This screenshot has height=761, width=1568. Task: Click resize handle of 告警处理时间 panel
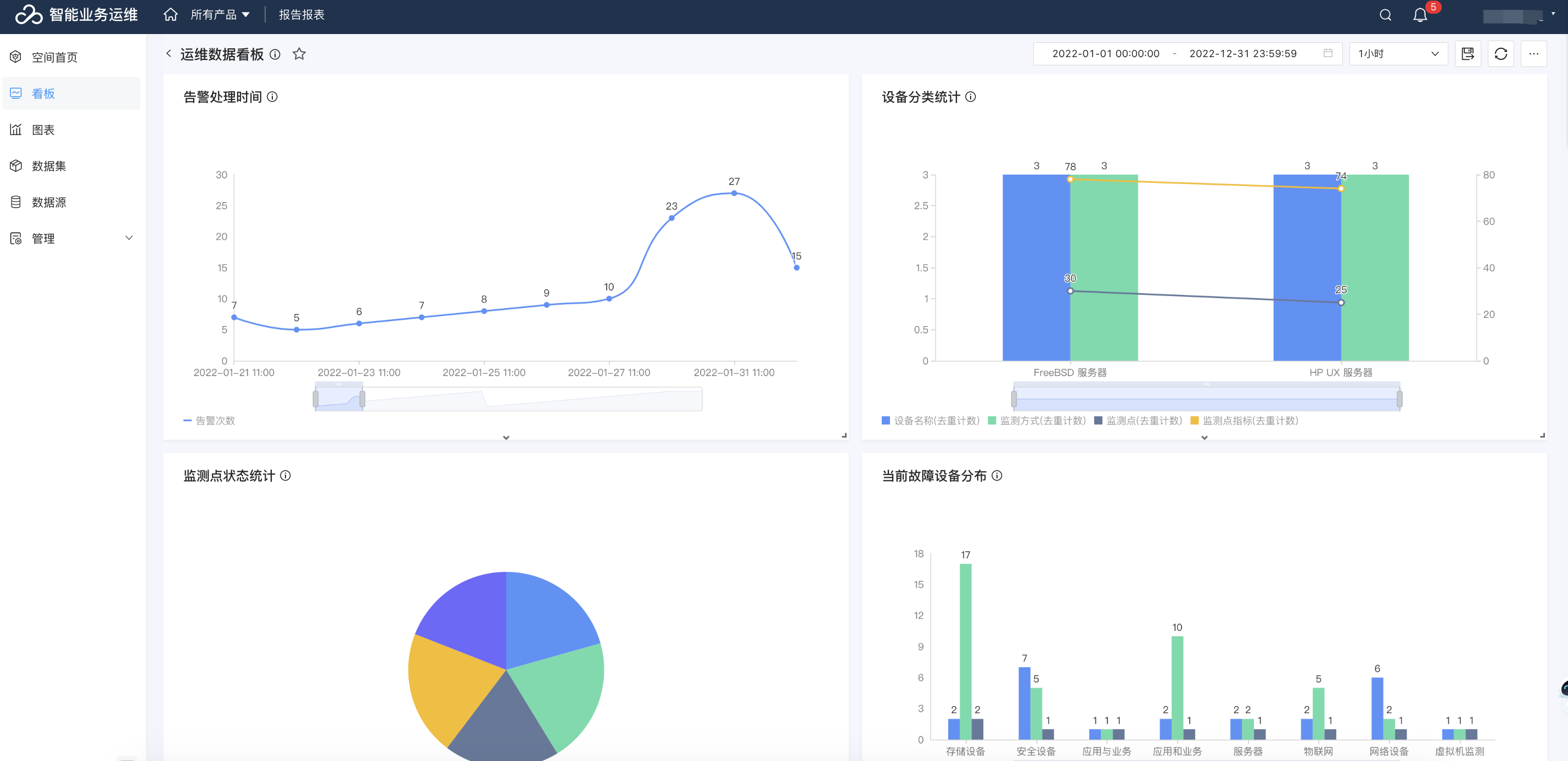pyautogui.click(x=844, y=435)
